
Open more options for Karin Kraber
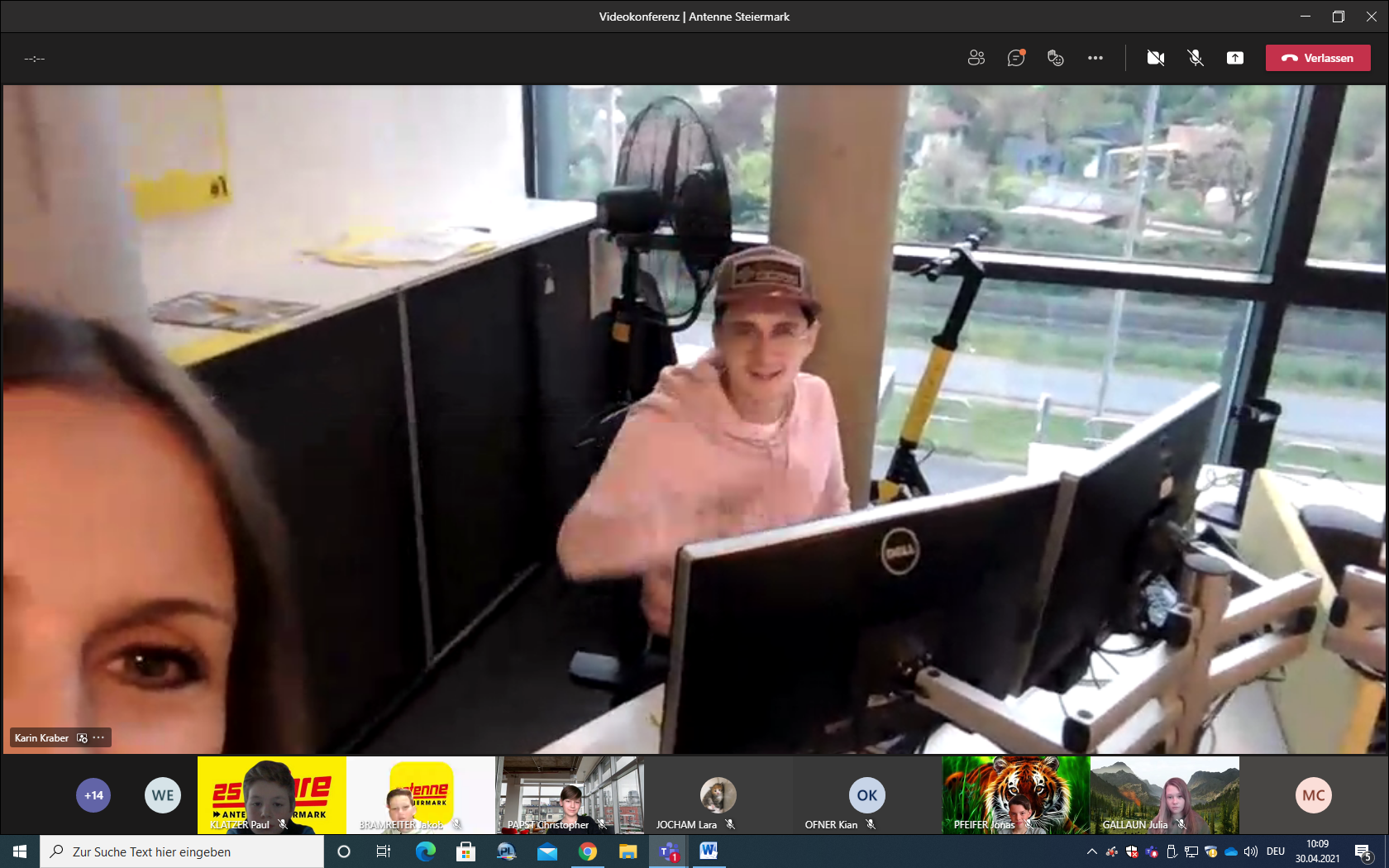click(99, 737)
